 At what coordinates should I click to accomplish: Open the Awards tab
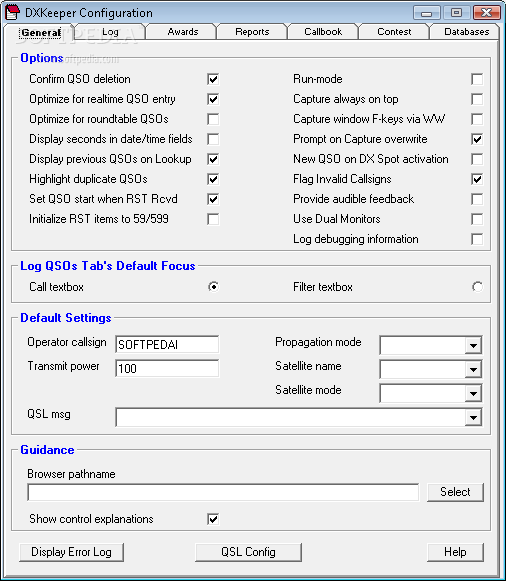click(x=183, y=32)
